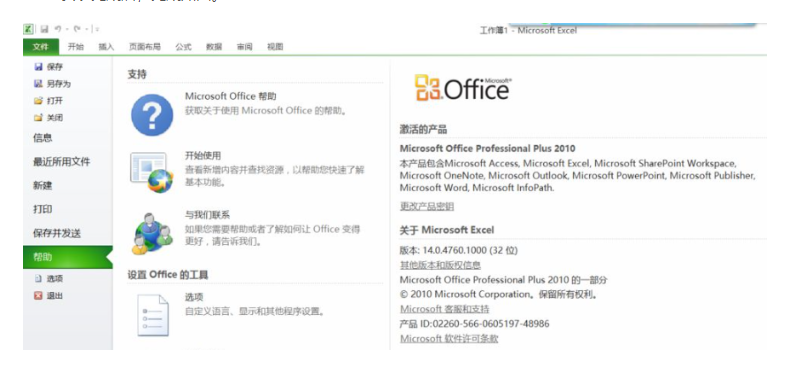The height and width of the screenshot is (374, 785).
Task: Click the 与我们联系 people icon
Action: pos(152,233)
